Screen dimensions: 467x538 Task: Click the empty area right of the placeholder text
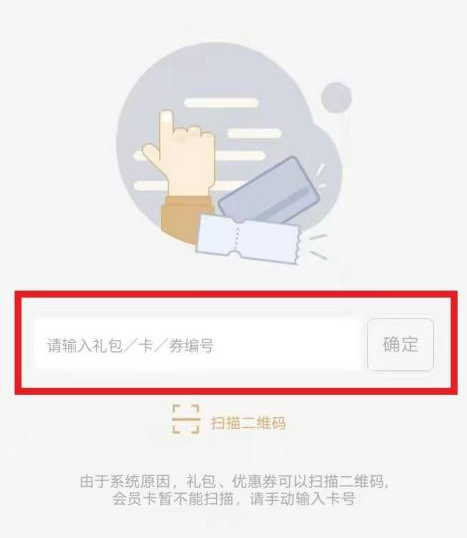pyautogui.click(x=287, y=344)
